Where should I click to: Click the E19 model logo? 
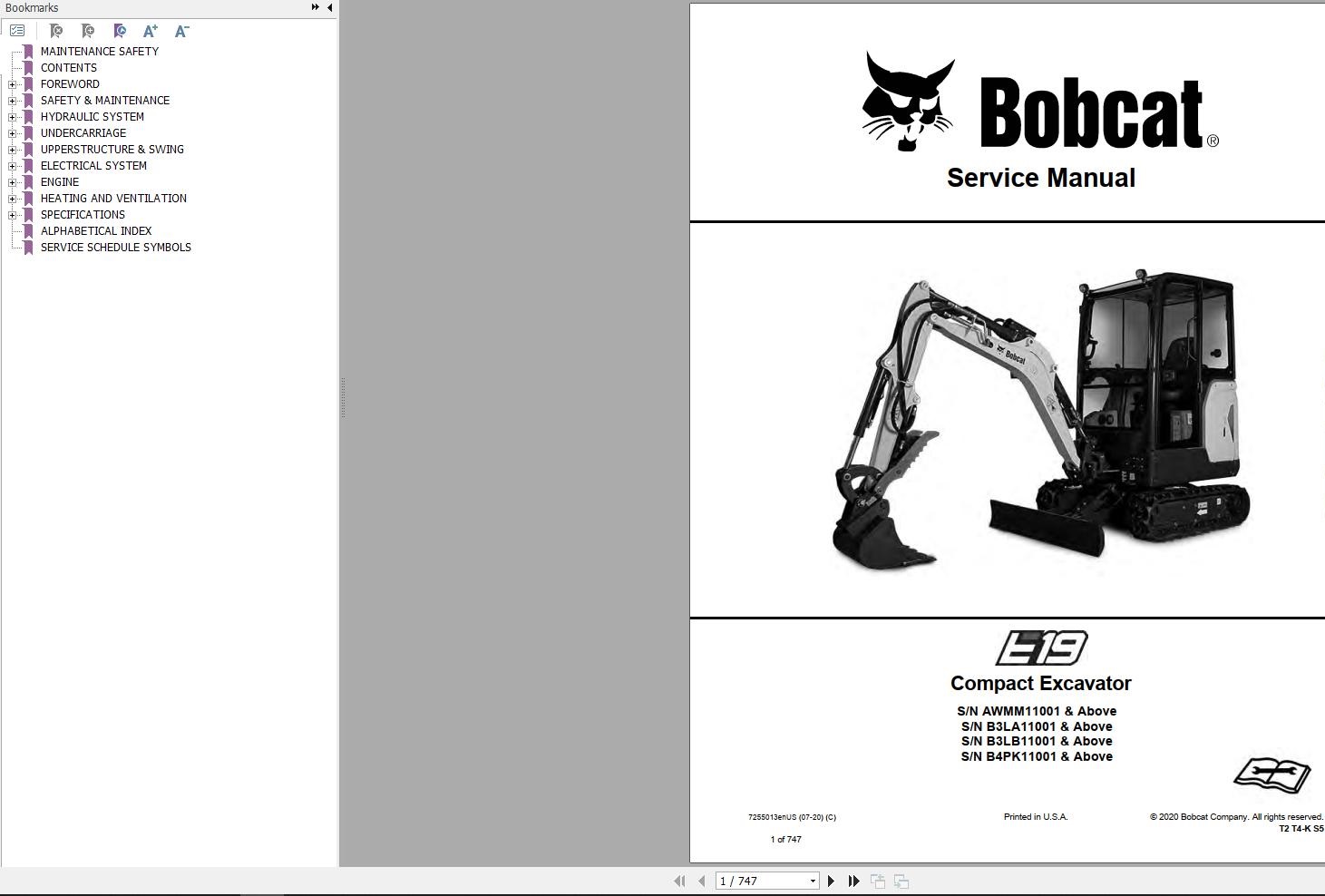(x=1041, y=648)
